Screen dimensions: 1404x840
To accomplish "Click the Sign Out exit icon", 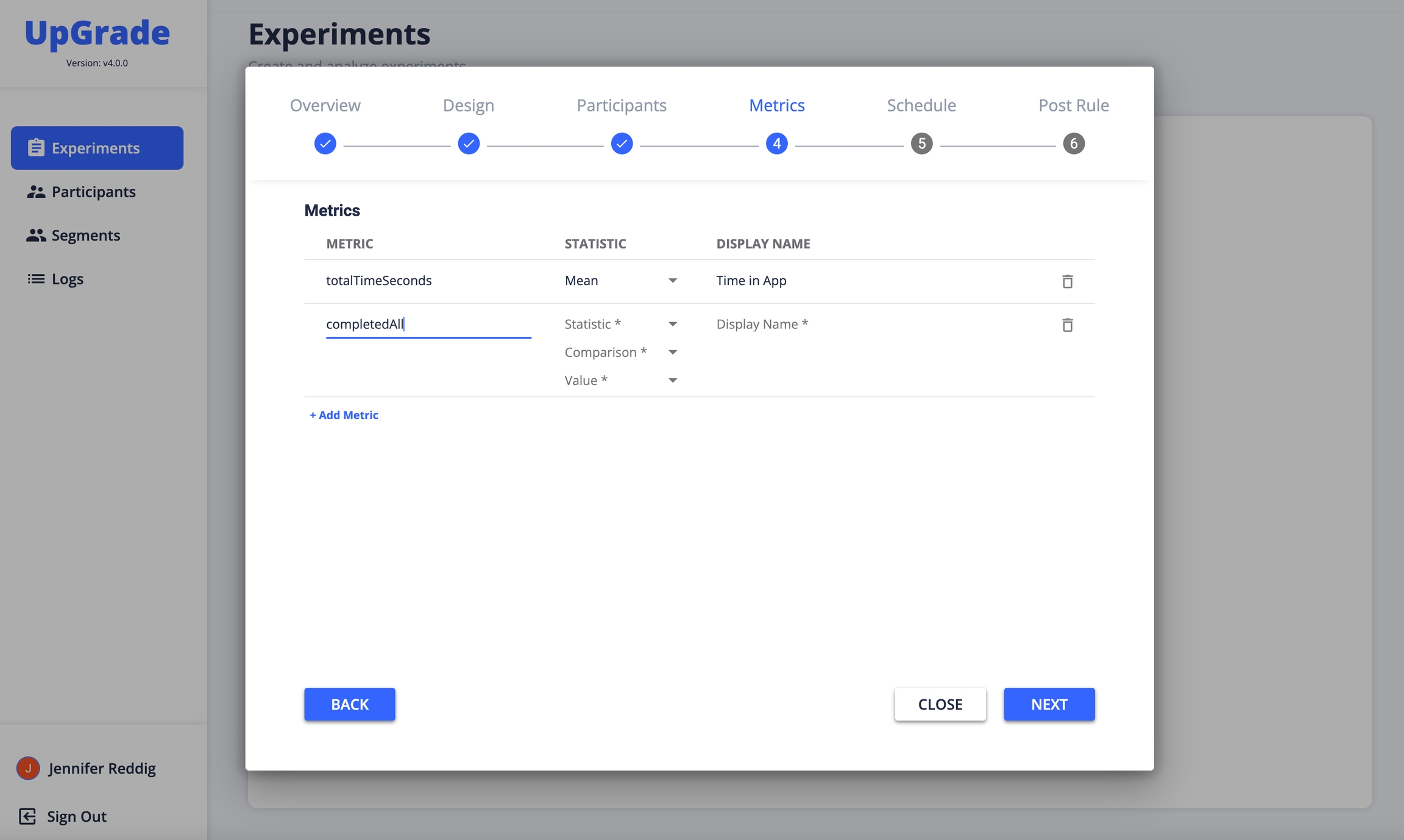I will click(x=27, y=816).
